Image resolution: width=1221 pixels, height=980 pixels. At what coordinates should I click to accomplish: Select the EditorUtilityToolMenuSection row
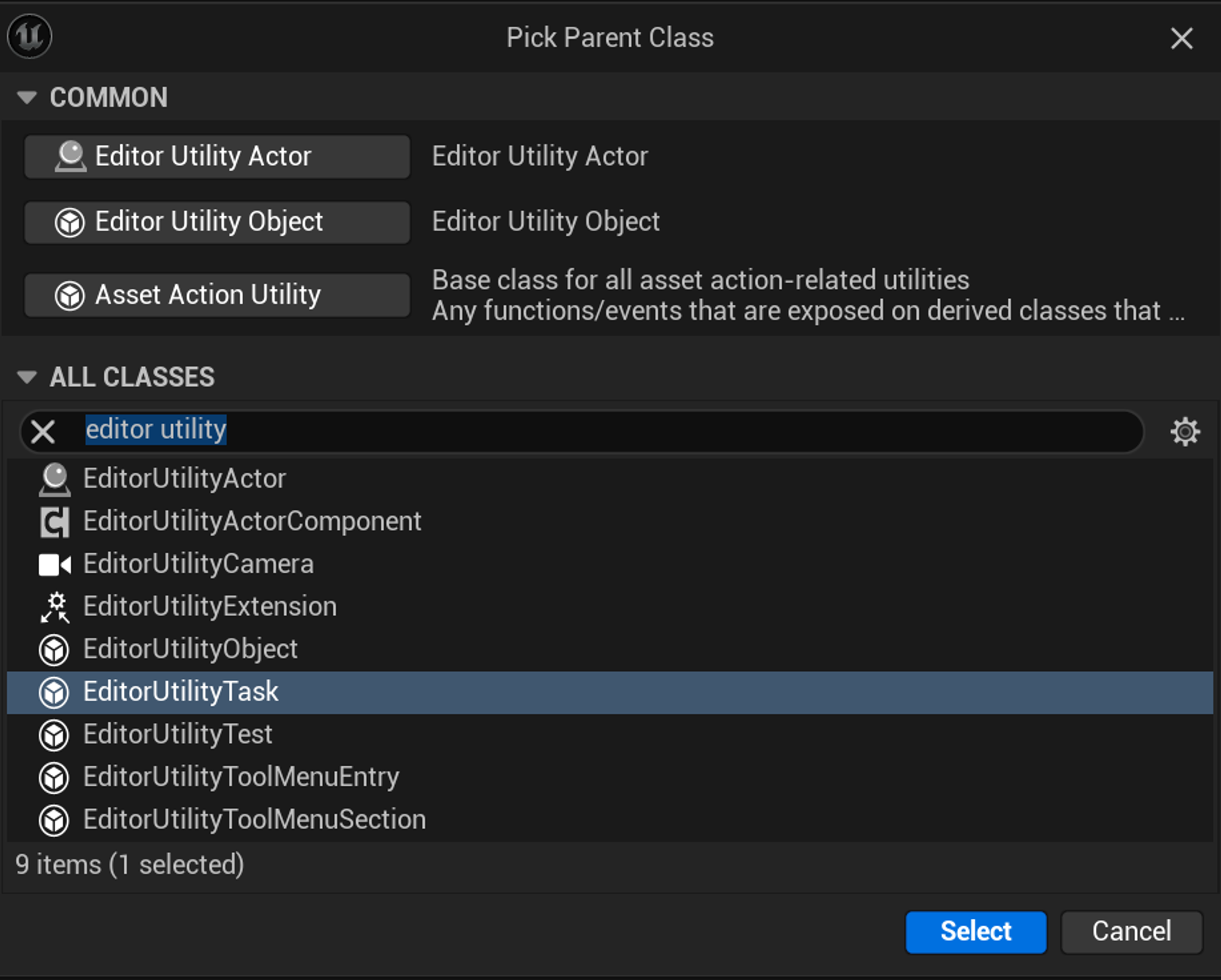(254, 820)
